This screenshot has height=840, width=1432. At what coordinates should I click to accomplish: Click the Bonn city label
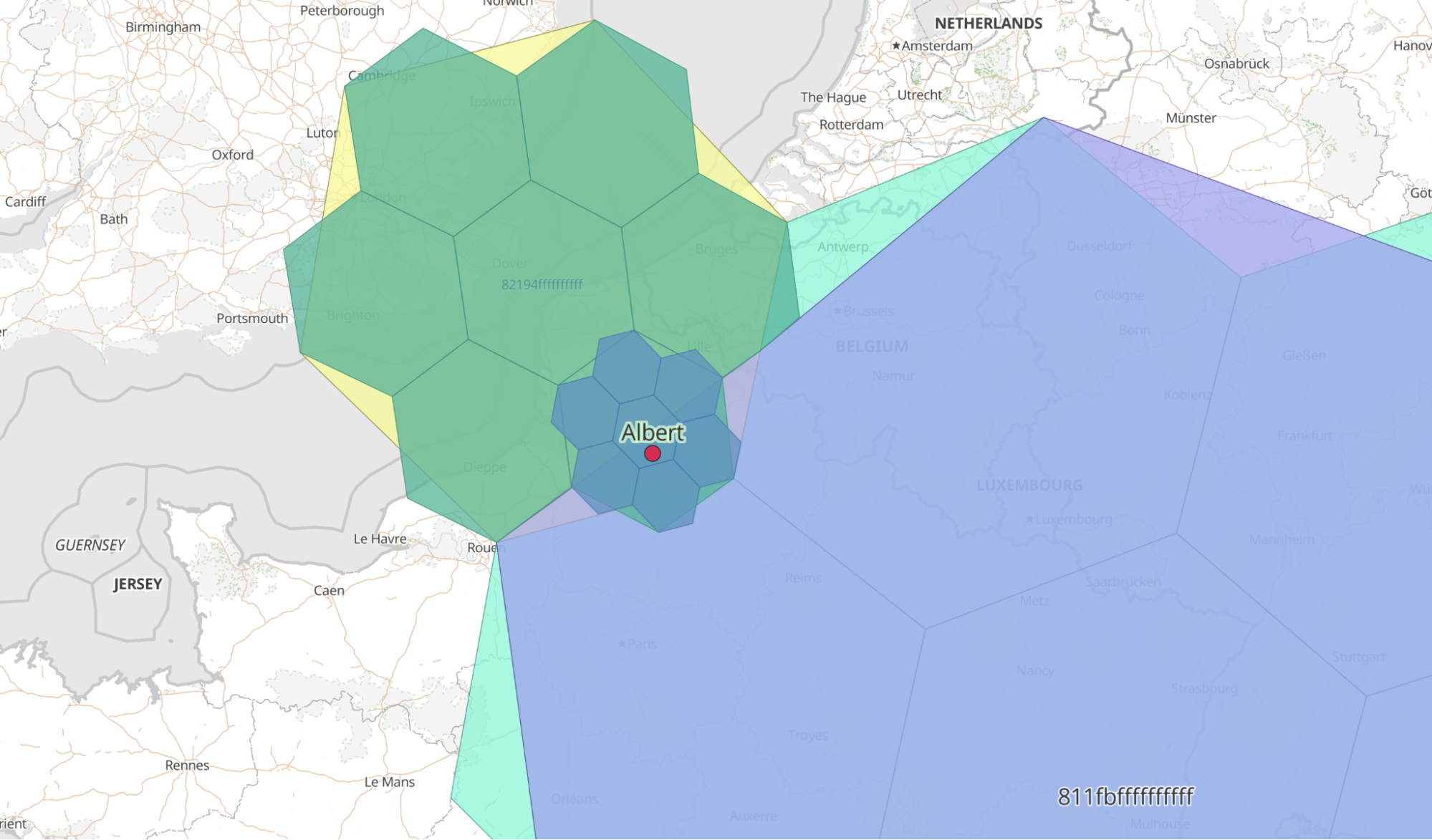pyautogui.click(x=1135, y=329)
